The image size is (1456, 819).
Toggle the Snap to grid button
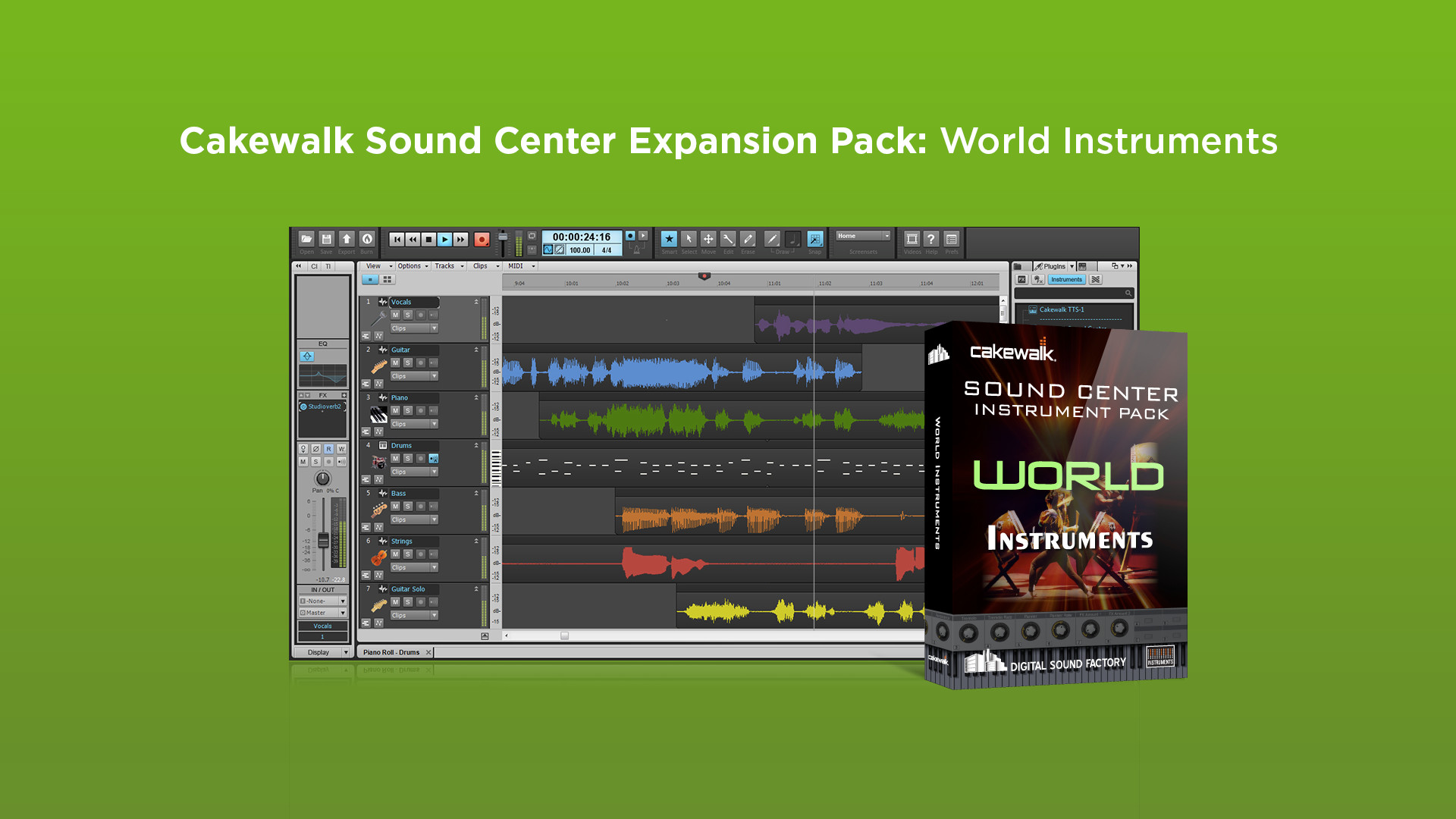(815, 239)
